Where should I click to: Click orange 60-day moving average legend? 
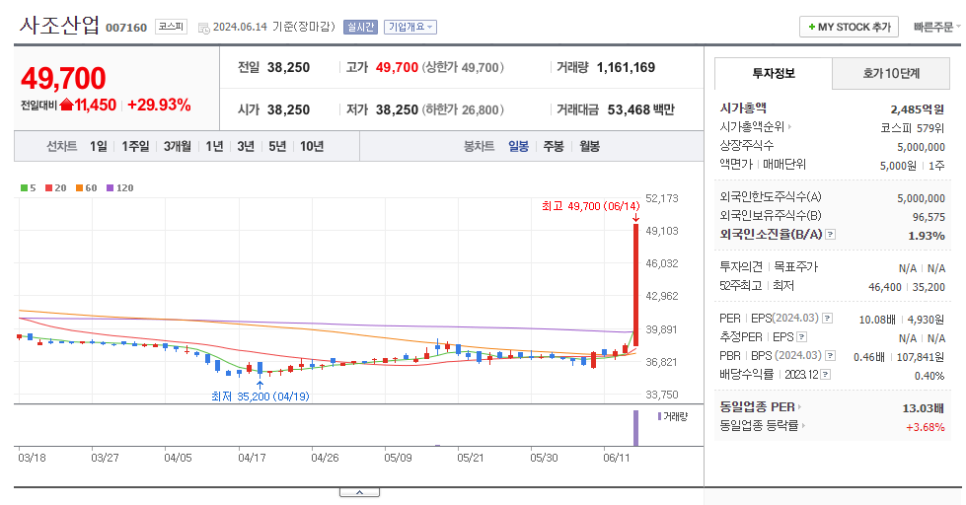[x=86, y=188]
